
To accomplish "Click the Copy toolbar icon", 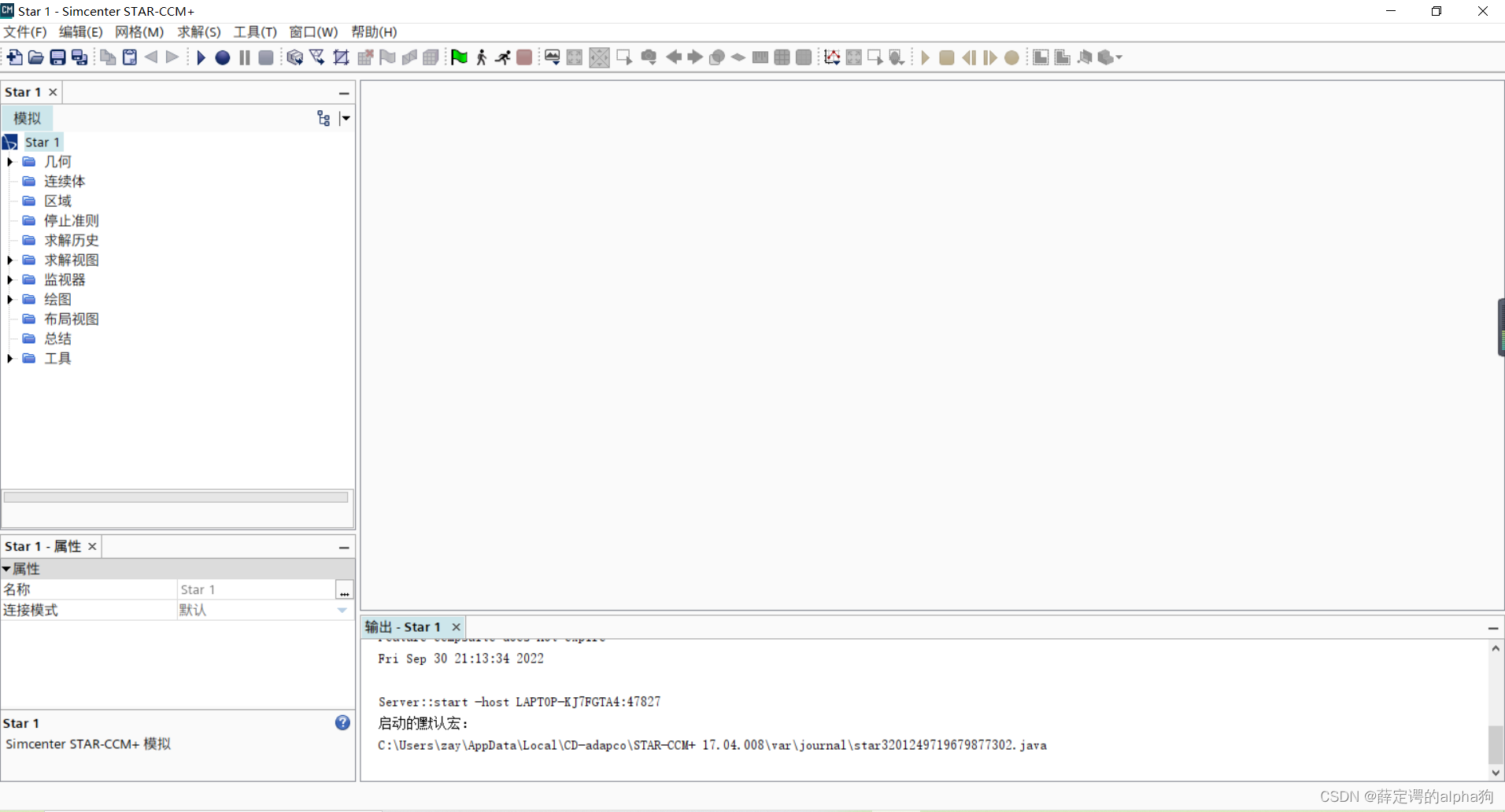I will coord(108,57).
